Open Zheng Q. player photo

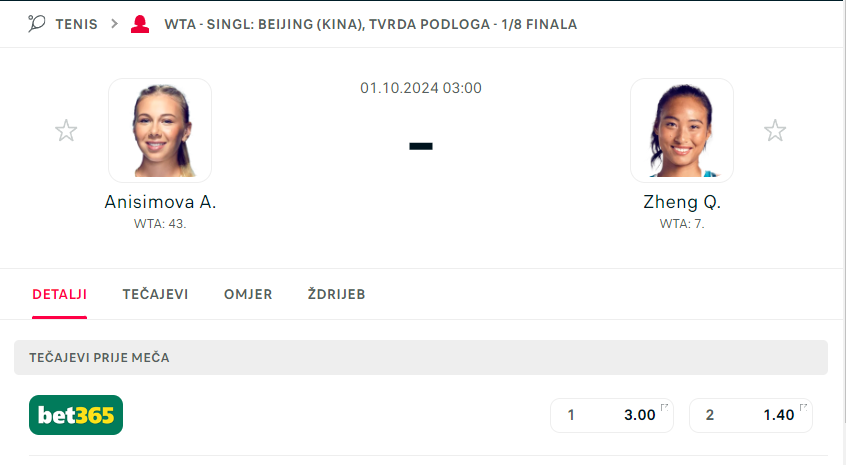682,130
